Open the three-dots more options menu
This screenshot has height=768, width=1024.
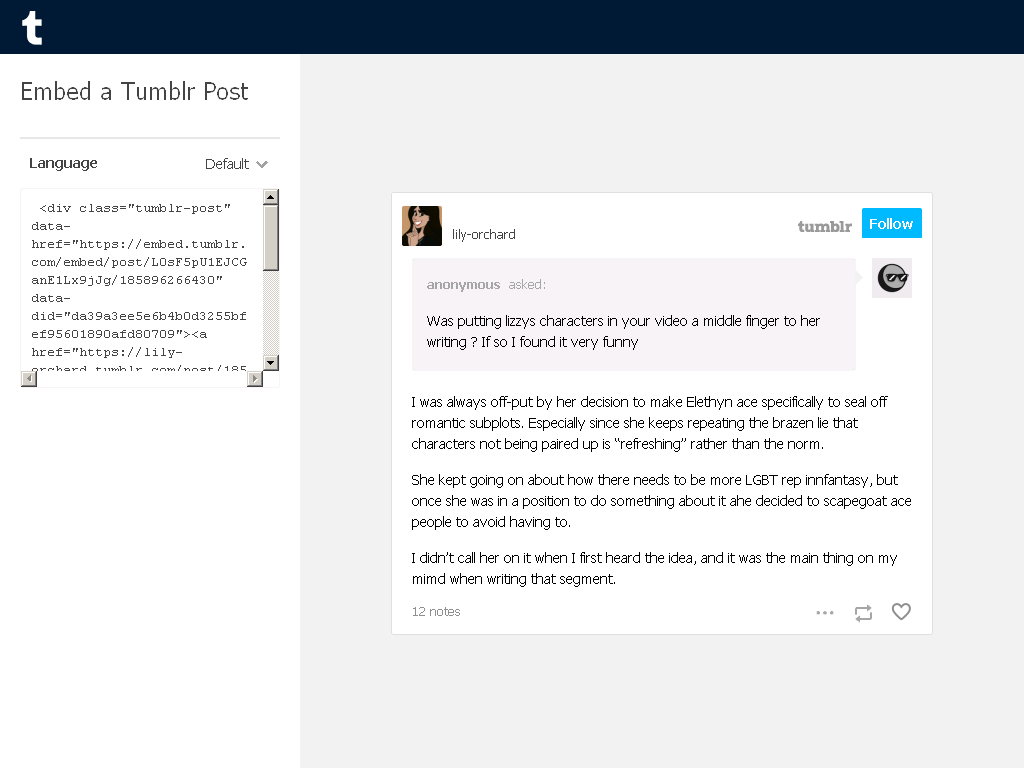coord(825,613)
